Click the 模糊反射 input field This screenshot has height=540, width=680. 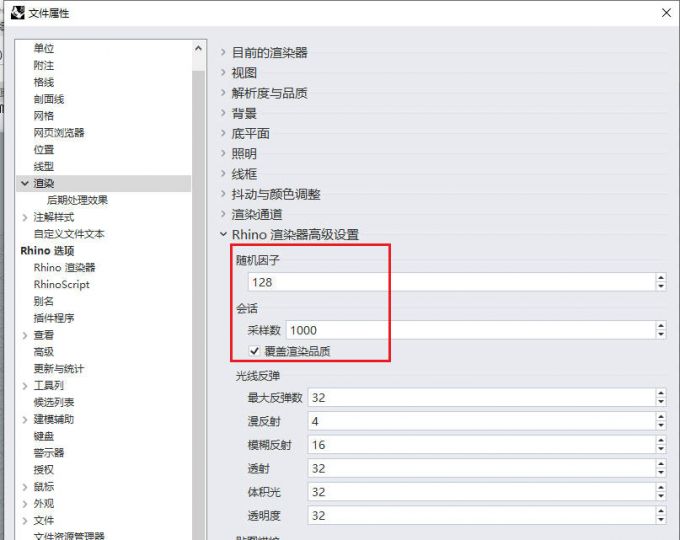pyautogui.click(x=481, y=445)
